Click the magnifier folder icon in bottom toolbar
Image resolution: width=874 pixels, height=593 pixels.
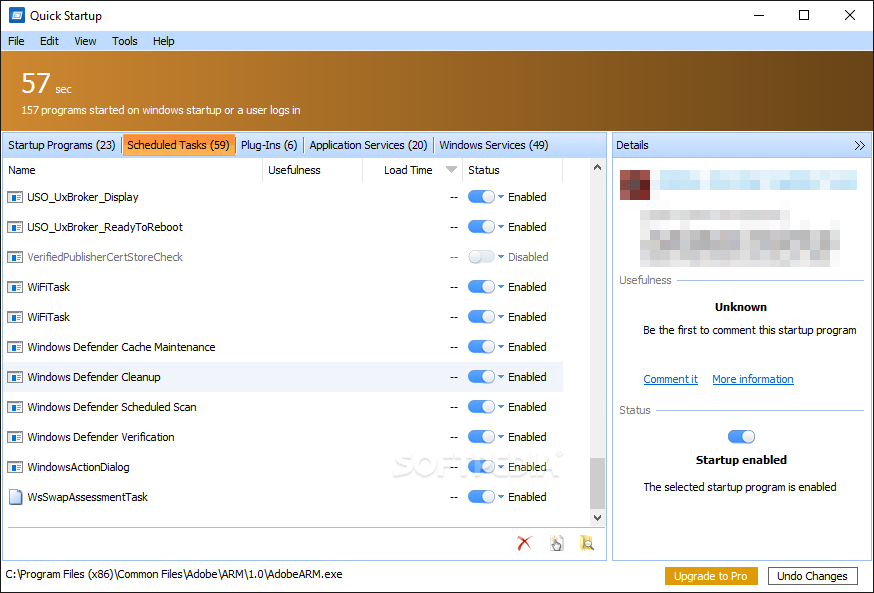(x=586, y=543)
